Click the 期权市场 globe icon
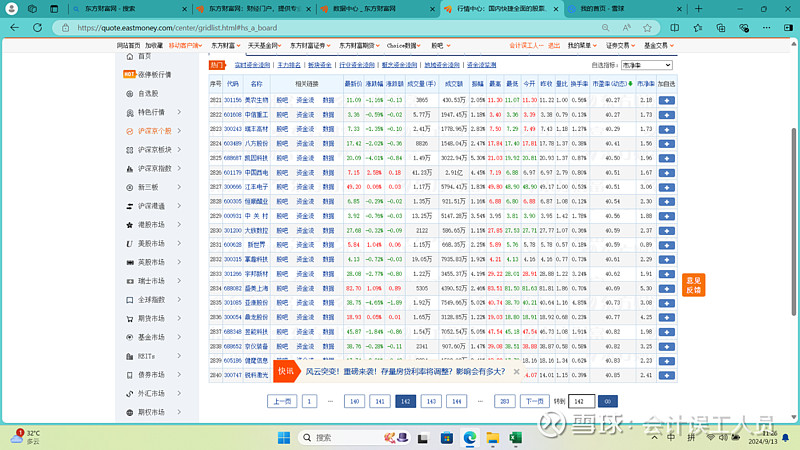The height and width of the screenshot is (450, 800). tap(130, 413)
